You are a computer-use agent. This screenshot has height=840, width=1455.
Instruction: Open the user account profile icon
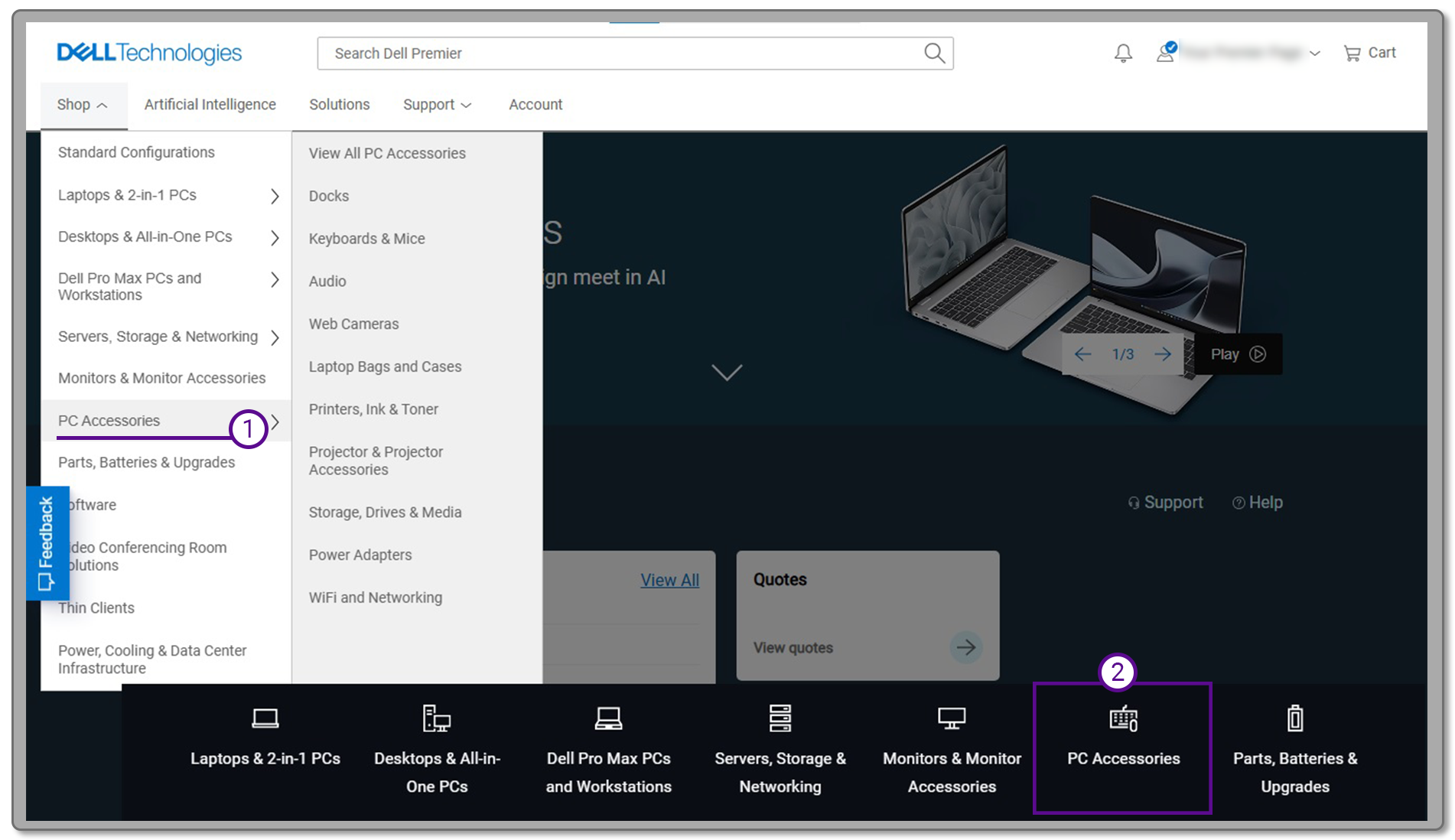click(1166, 51)
